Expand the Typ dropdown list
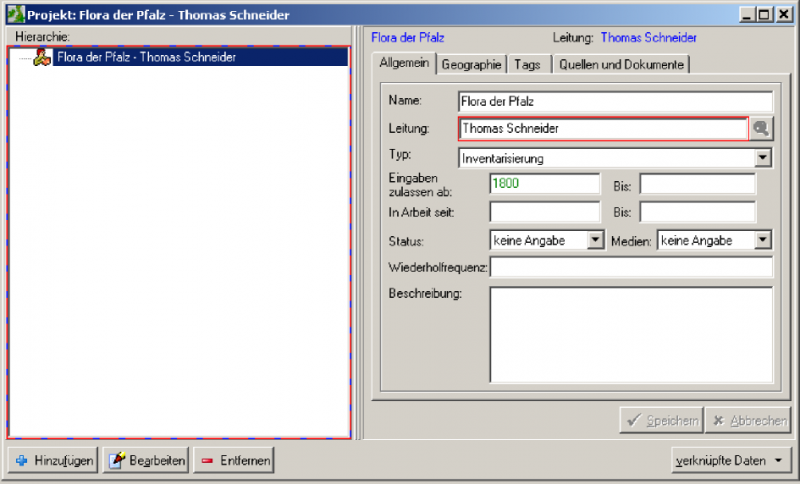This screenshot has width=800, height=484. tap(763, 157)
